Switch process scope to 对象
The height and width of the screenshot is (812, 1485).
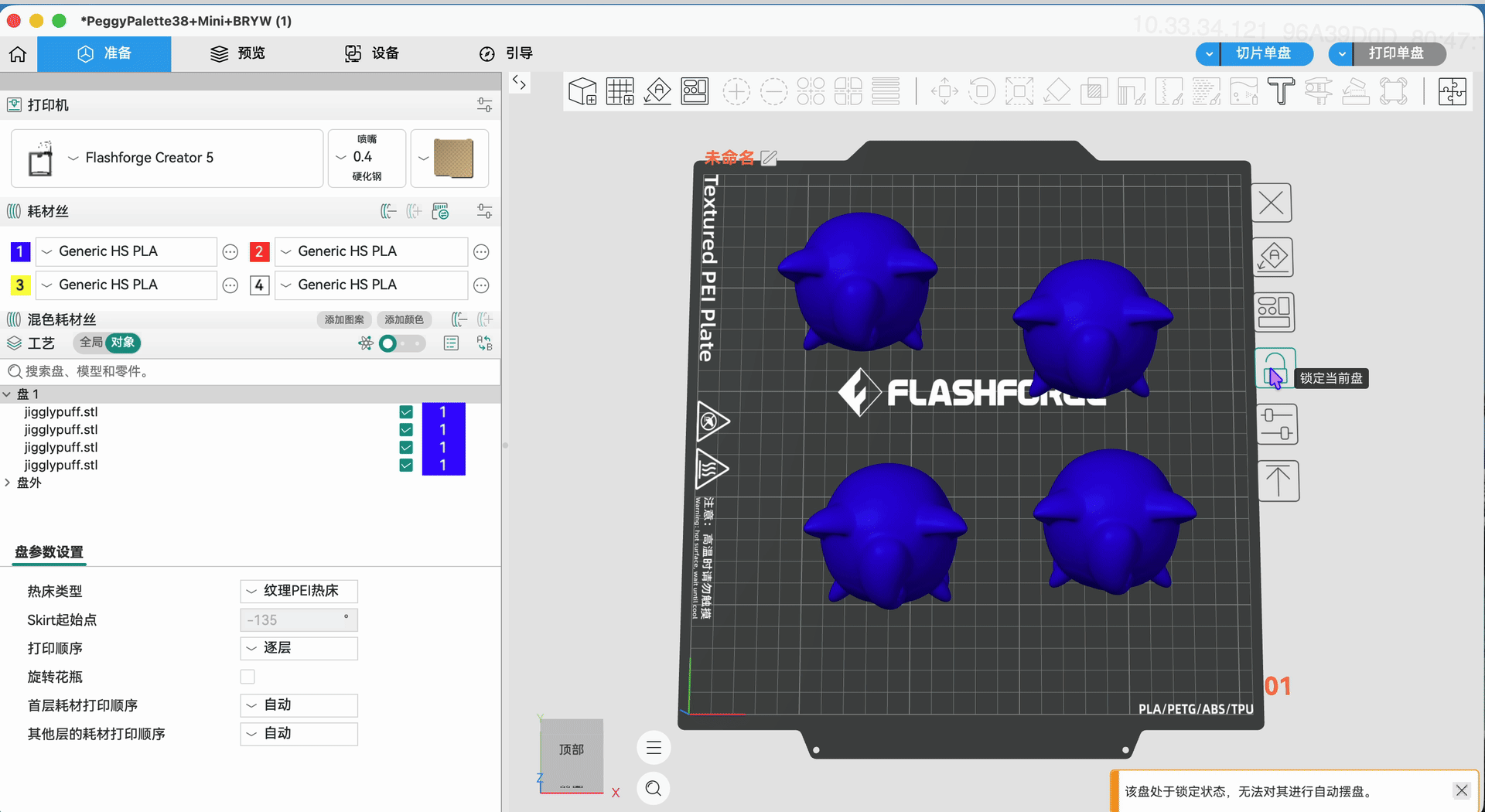(x=123, y=343)
